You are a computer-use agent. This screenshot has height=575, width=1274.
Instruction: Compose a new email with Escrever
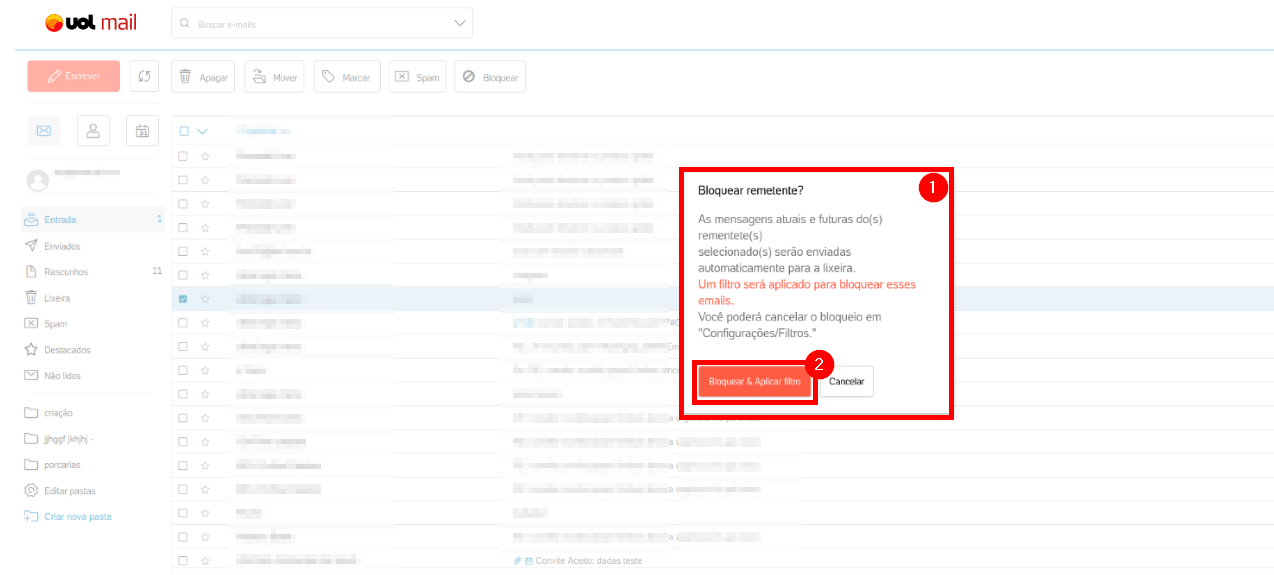74,76
